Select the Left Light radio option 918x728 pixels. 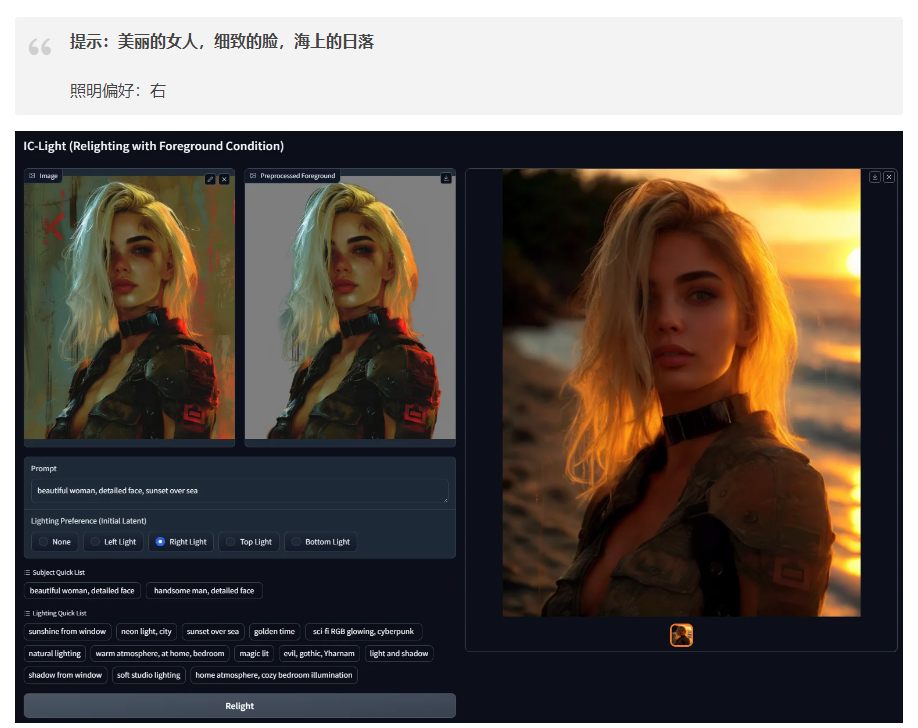[x=96, y=542]
